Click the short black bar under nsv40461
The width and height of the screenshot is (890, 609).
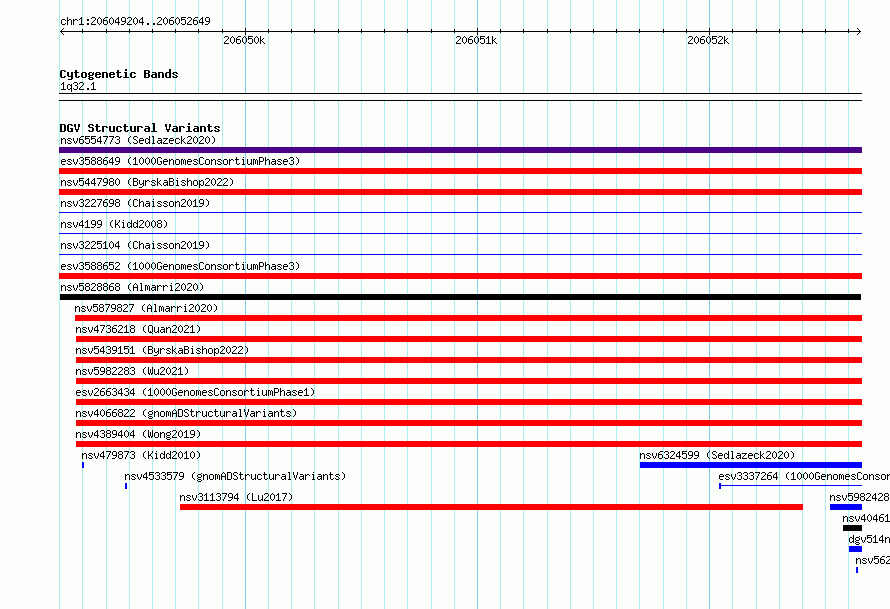pyautogui.click(x=852, y=528)
